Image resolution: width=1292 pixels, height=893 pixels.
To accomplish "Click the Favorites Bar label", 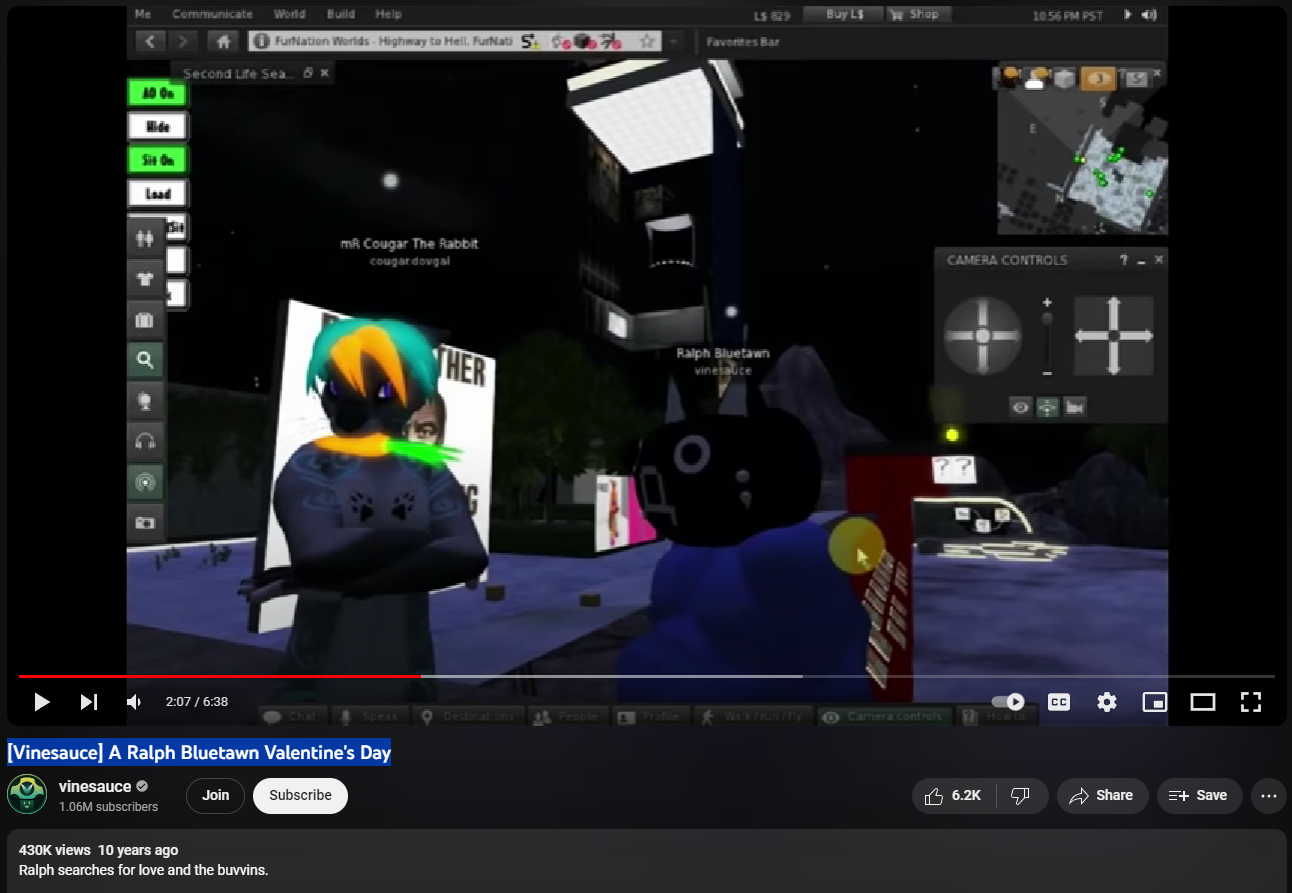I will point(743,42).
